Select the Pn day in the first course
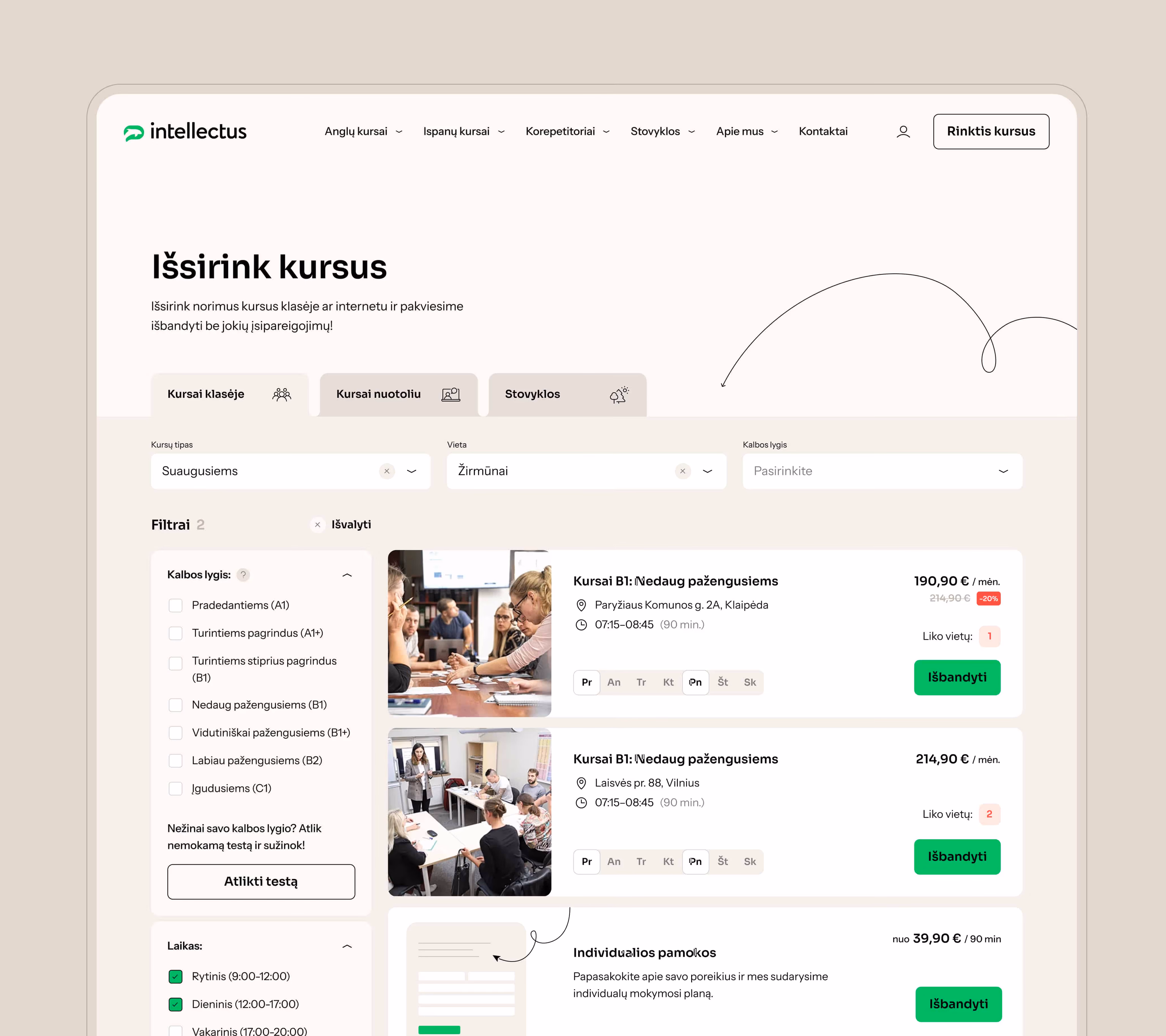Viewport: 1166px width, 1036px height. point(695,682)
